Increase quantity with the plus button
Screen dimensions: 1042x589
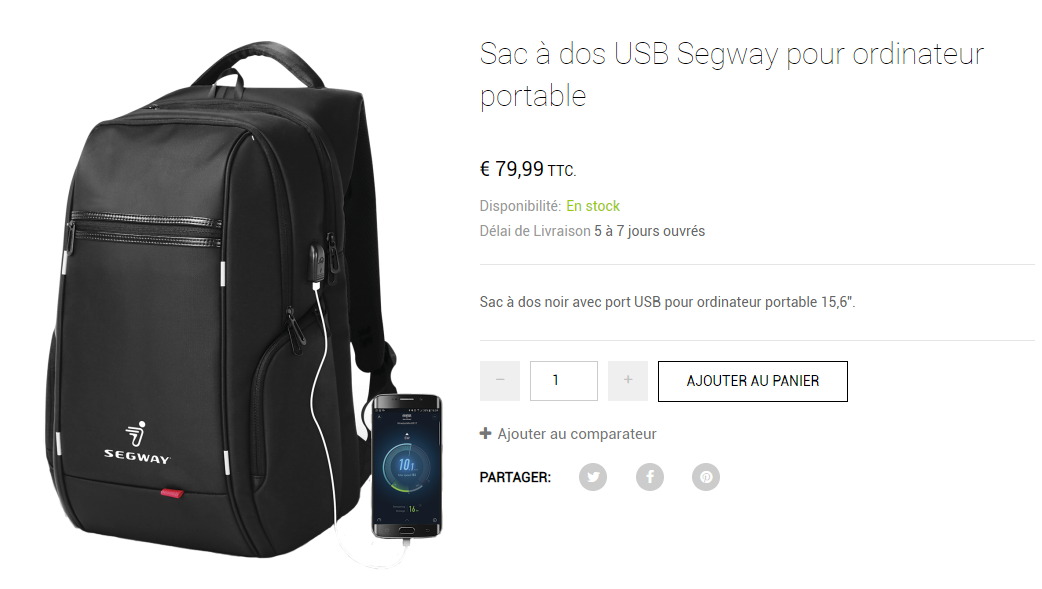click(628, 381)
